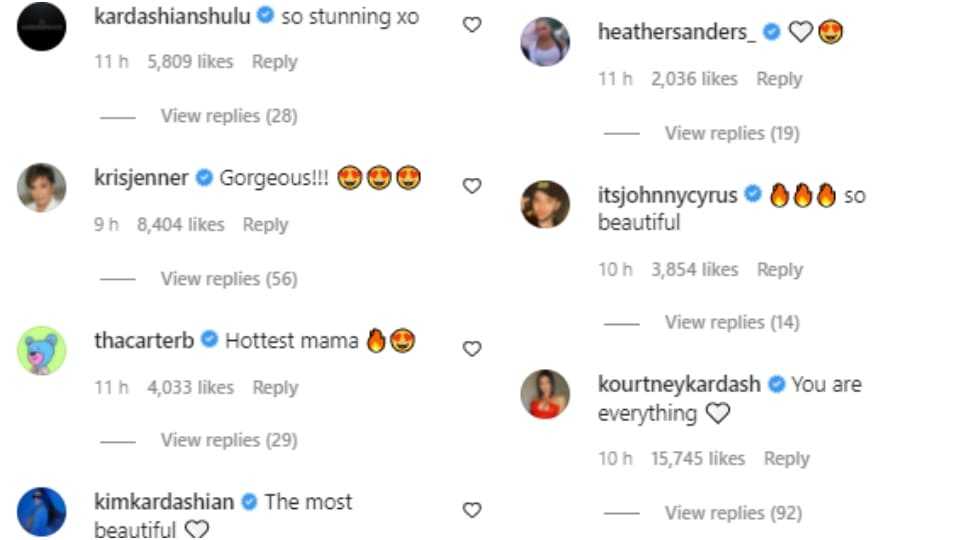This screenshot has height=540, width=960.
Task: Visit the thacarterb username link
Action: pyautogui.click(x=145, y=341)
